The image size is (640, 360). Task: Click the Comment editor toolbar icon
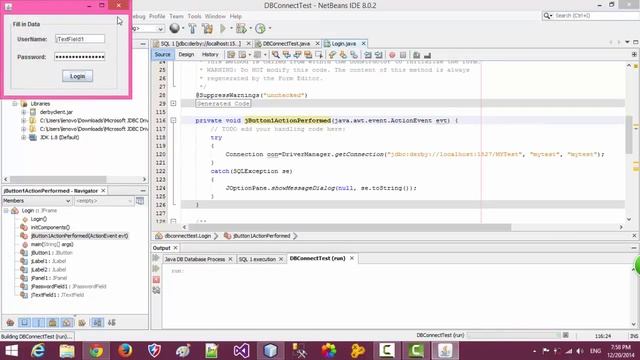tap(416, 55)
